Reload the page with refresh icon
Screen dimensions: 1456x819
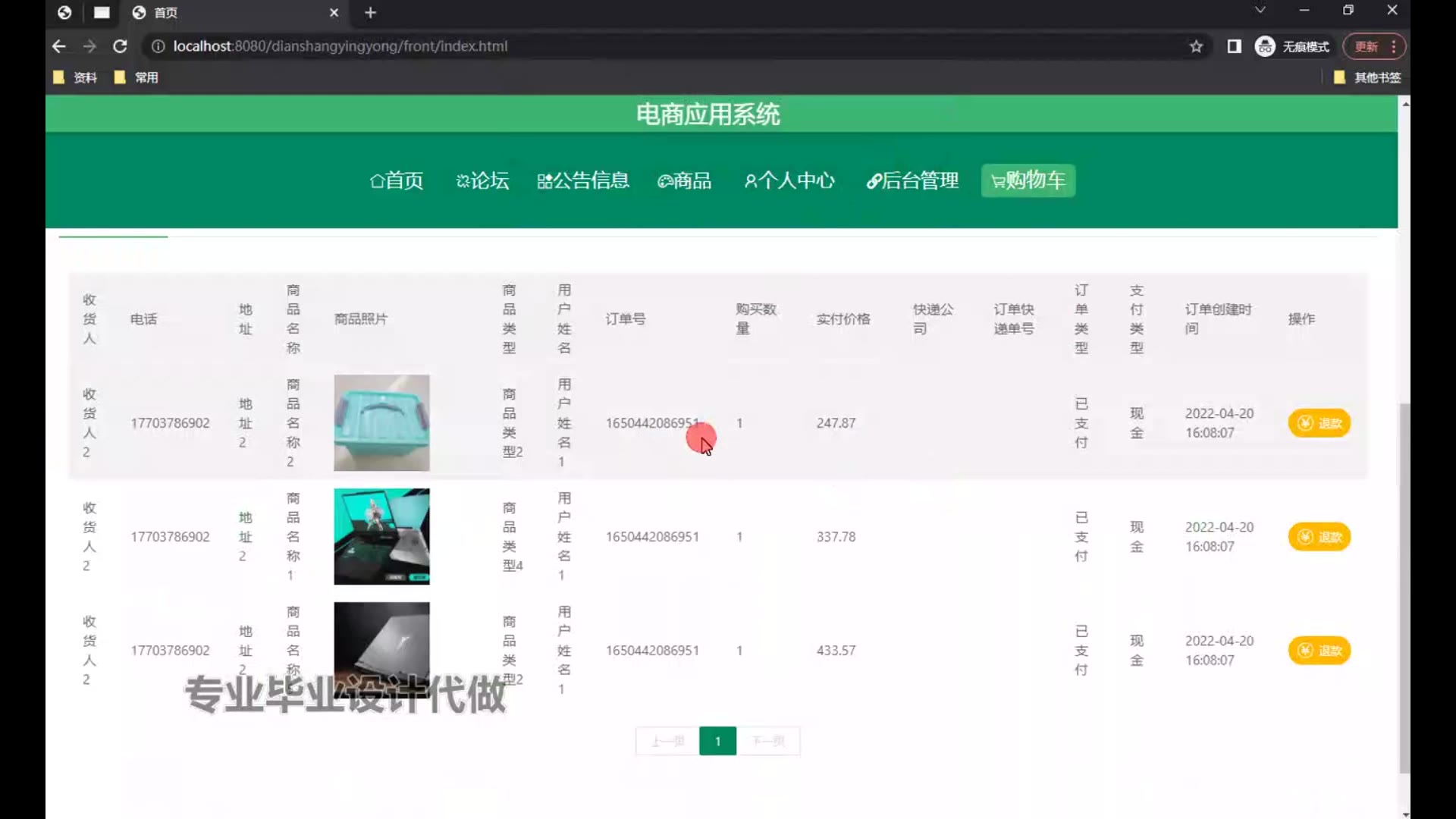(x=120, y=46)
